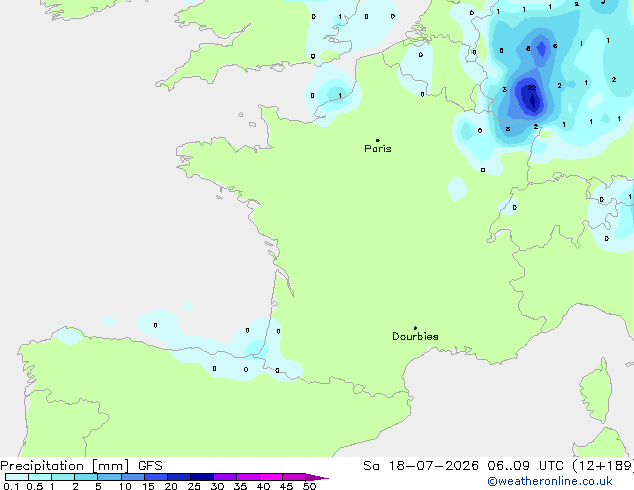Click the 06..09 UTC time range
This screenshot has height=490, width=634.
point(525,466)
